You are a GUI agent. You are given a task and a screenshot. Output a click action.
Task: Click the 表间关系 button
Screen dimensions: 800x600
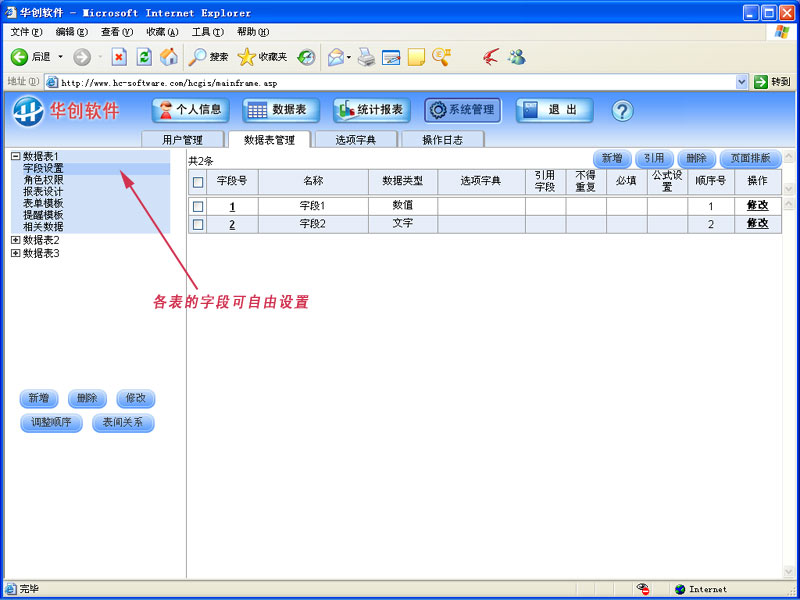pyautogui.click(x=123, y=423)
